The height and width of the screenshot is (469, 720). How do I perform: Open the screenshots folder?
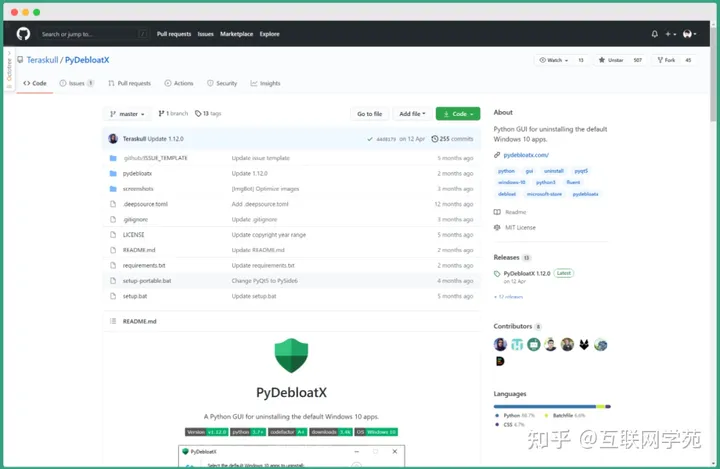138,189
